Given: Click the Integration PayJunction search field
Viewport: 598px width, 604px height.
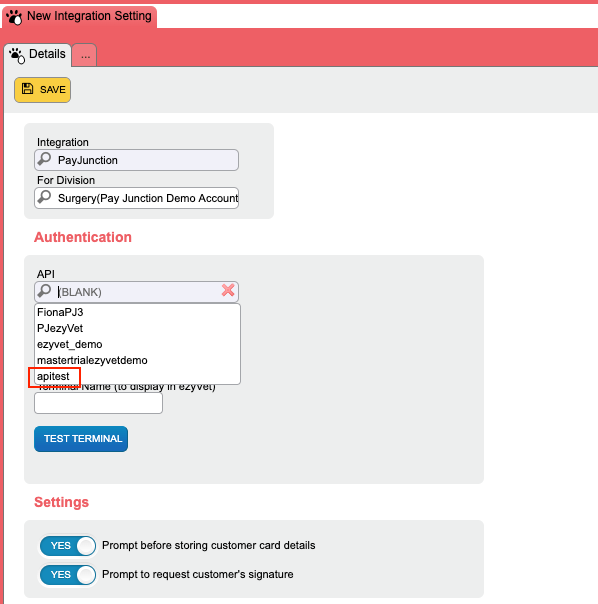Looking at the screenshot, I should pyautogui.click(x=136, y=160).
